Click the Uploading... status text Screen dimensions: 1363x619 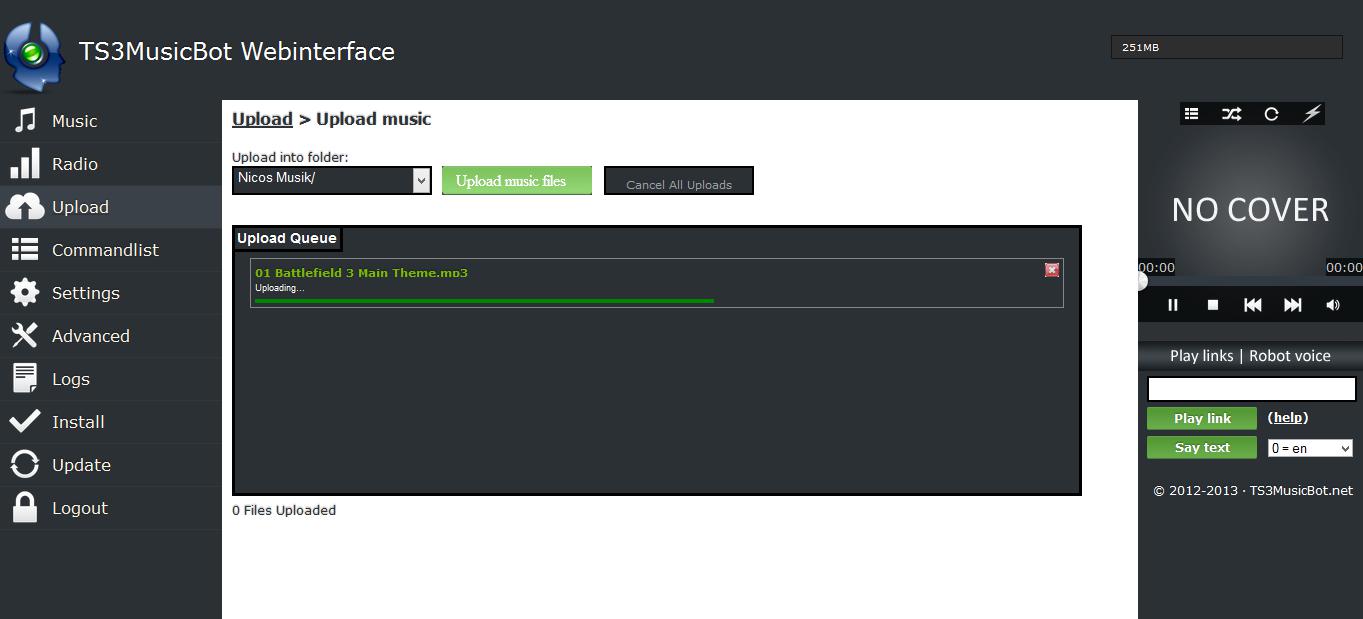point(280,288)
